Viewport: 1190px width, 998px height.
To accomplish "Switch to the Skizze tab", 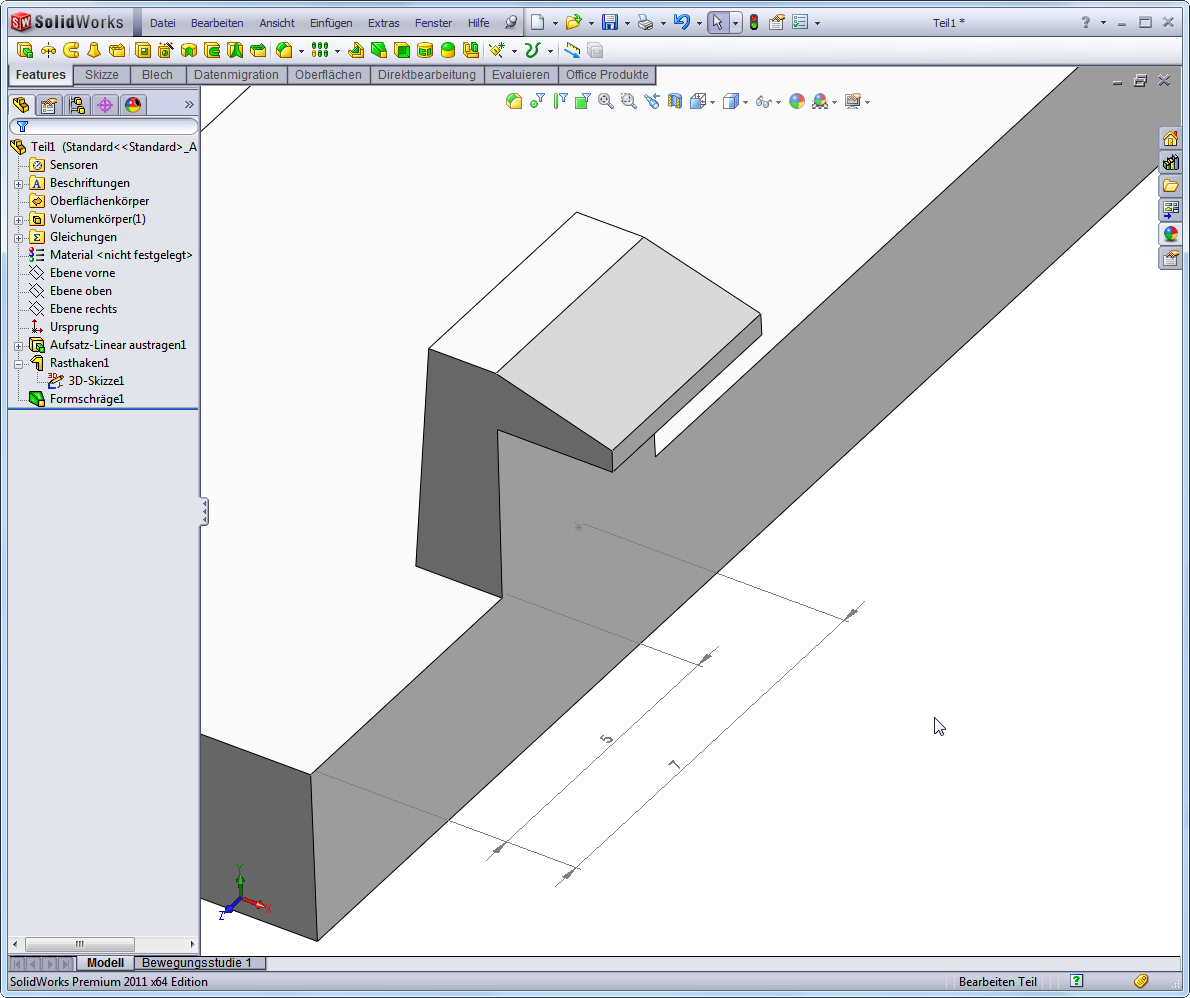I will [x=102, y=75].
